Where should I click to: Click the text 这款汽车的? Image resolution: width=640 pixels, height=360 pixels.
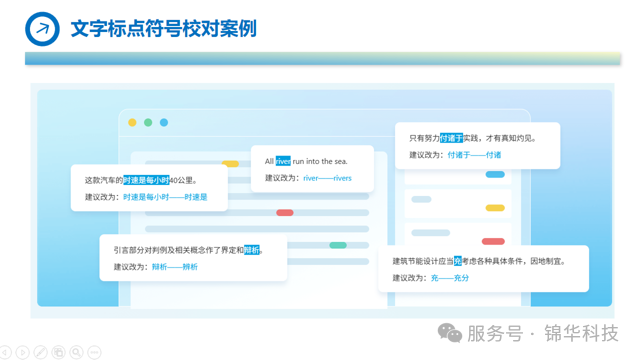tap(104, 180)
